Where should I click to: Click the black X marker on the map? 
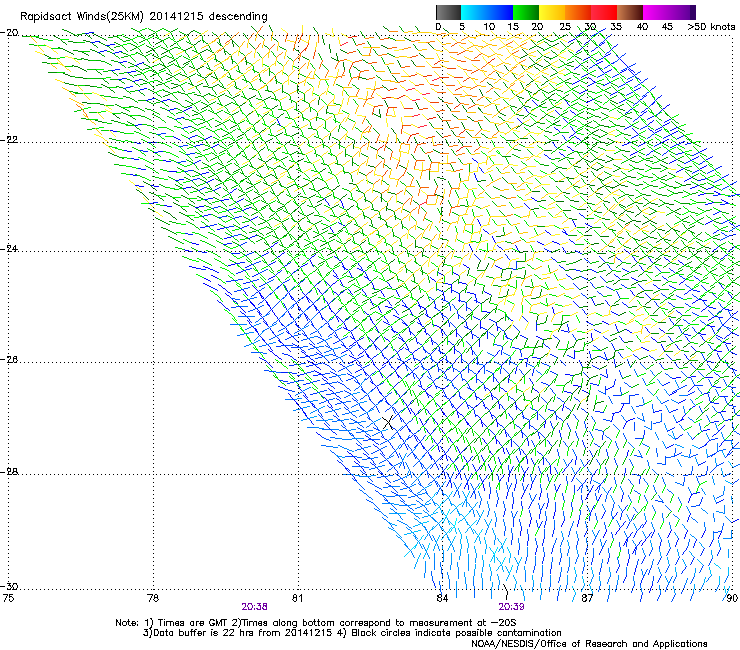point(388,422)
